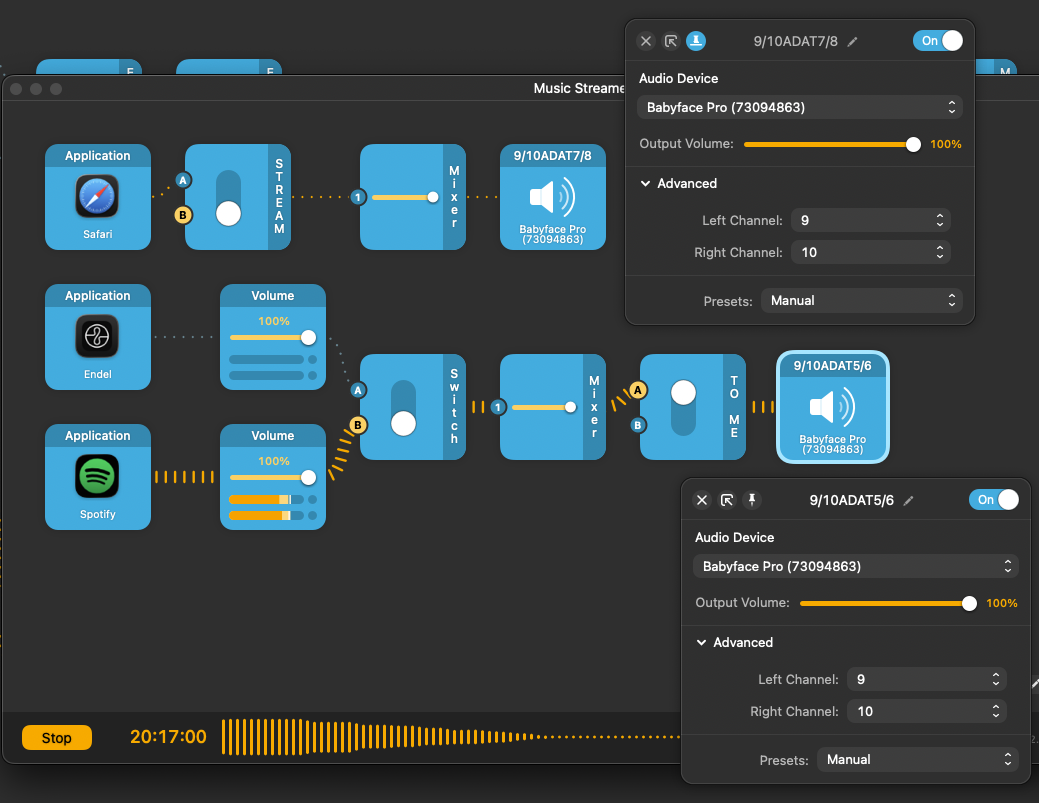Click input B connector on Switch block
Image resolution: width=1039 pixels, height=803 pixels.
[358, 425]
